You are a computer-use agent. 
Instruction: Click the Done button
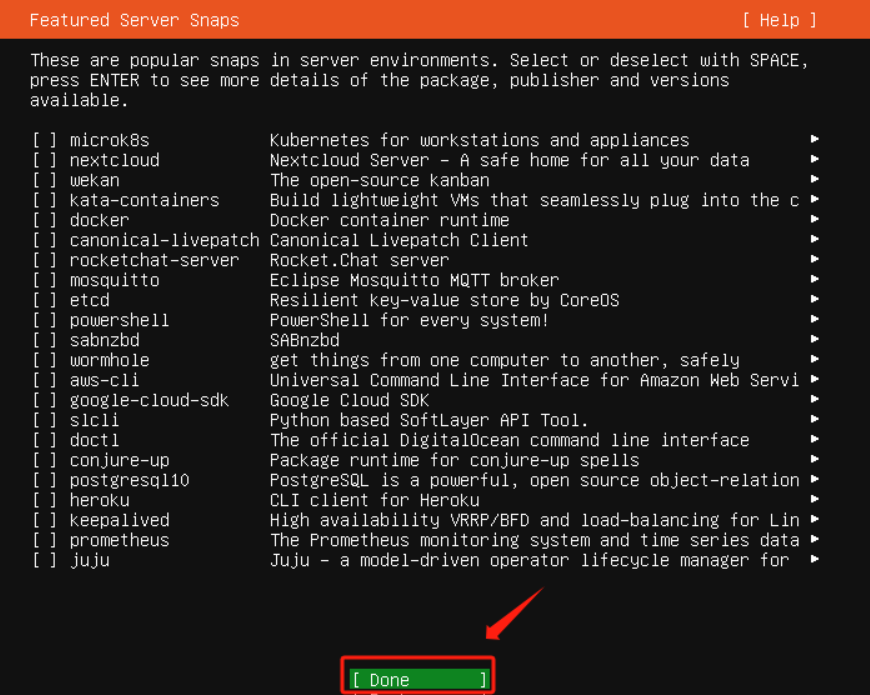pyautogui.click(x=419, y=679)
